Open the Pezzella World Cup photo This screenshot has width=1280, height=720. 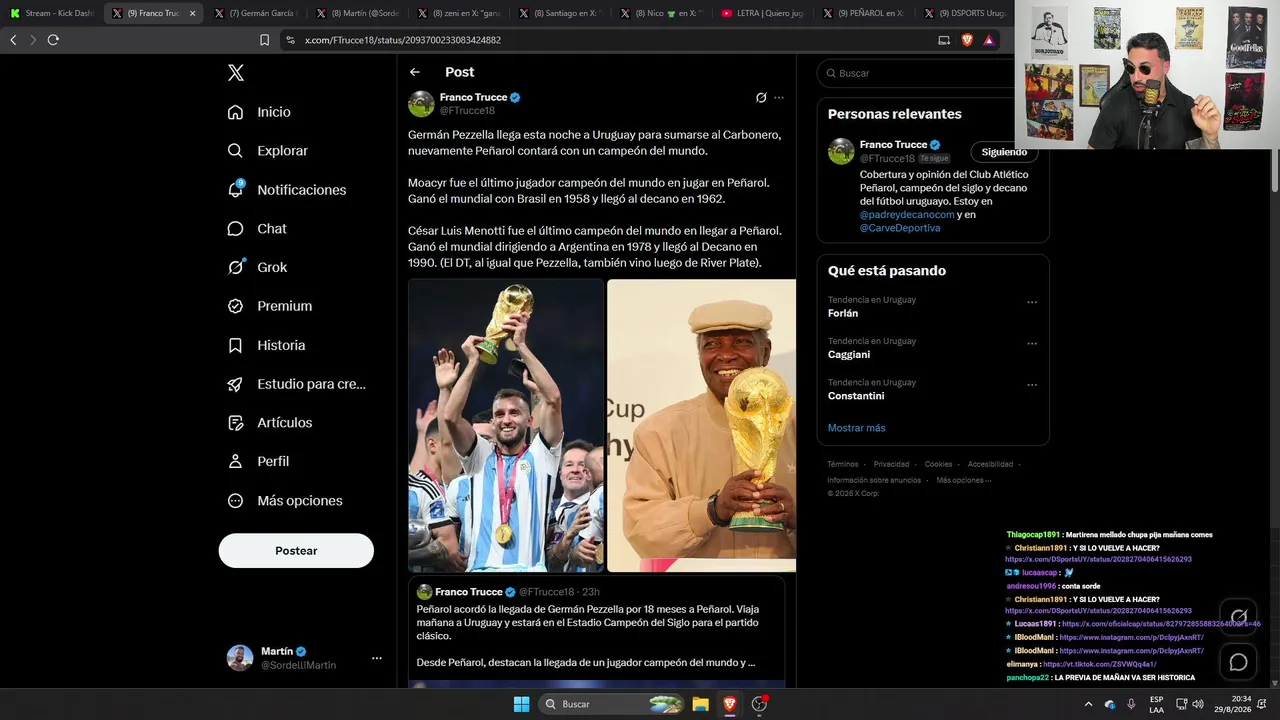506,425
